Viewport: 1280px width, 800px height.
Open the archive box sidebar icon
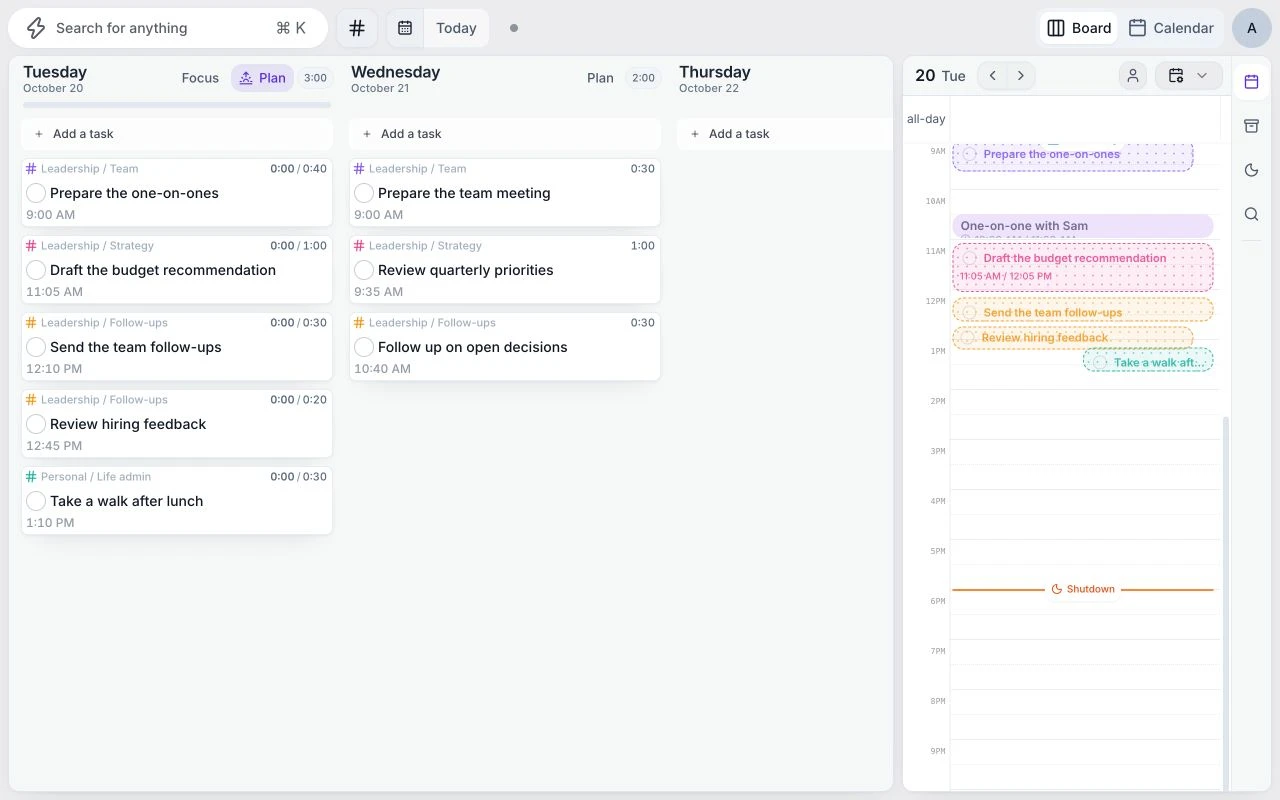[1251, 126]
